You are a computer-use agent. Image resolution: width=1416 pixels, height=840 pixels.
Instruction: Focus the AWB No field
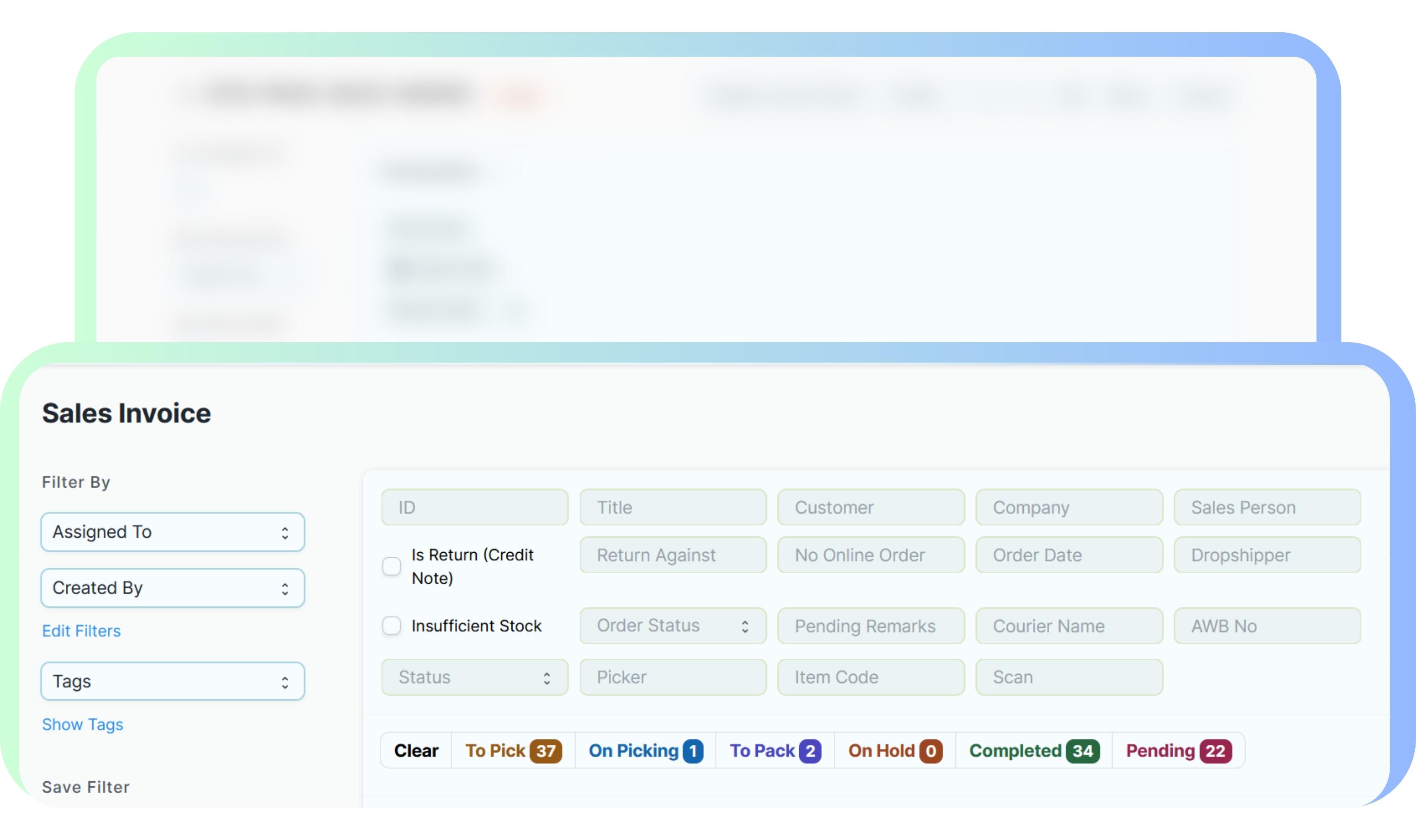click(x=1267, y=626)
